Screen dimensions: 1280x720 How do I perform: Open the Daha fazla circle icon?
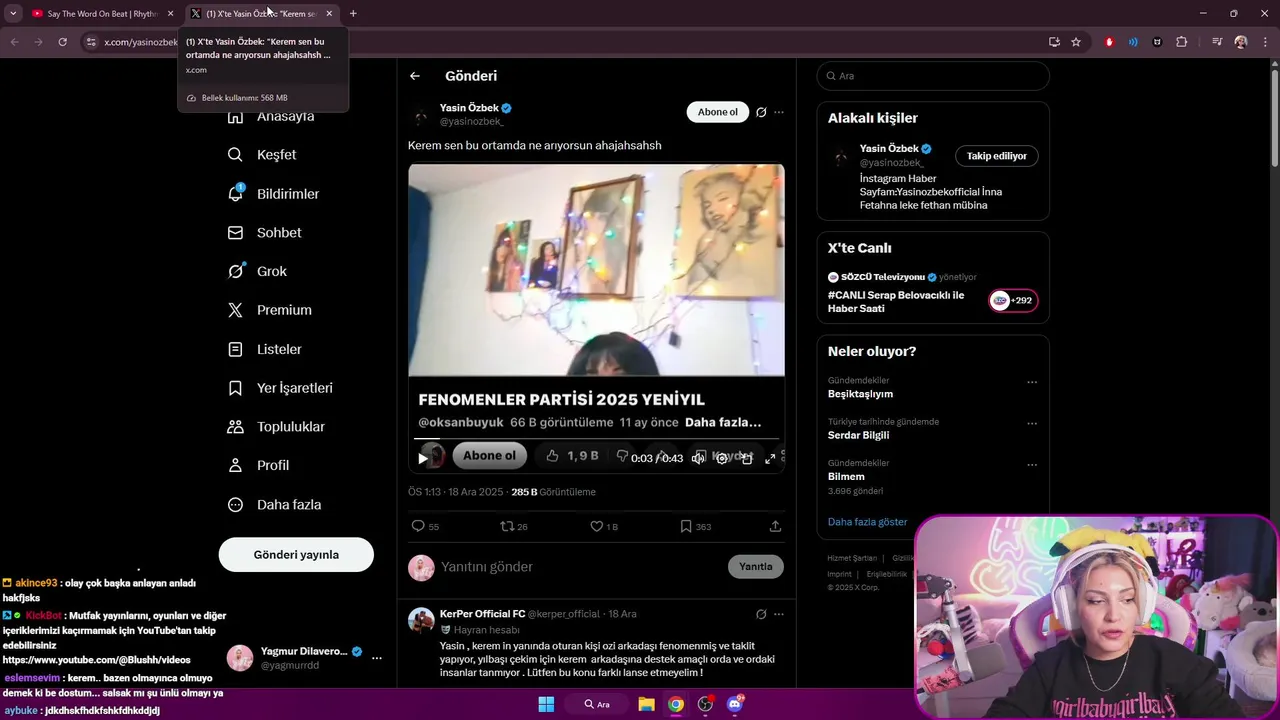click(x=235, y=505)
